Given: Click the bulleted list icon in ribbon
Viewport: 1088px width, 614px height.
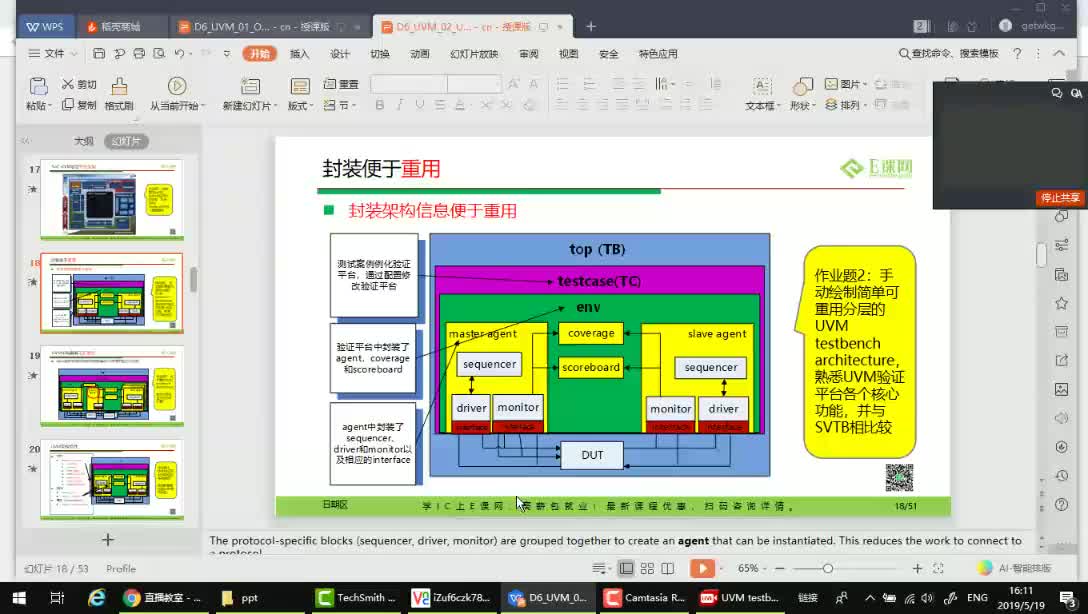Looking at the screenshot, I should tap(563, 84).
